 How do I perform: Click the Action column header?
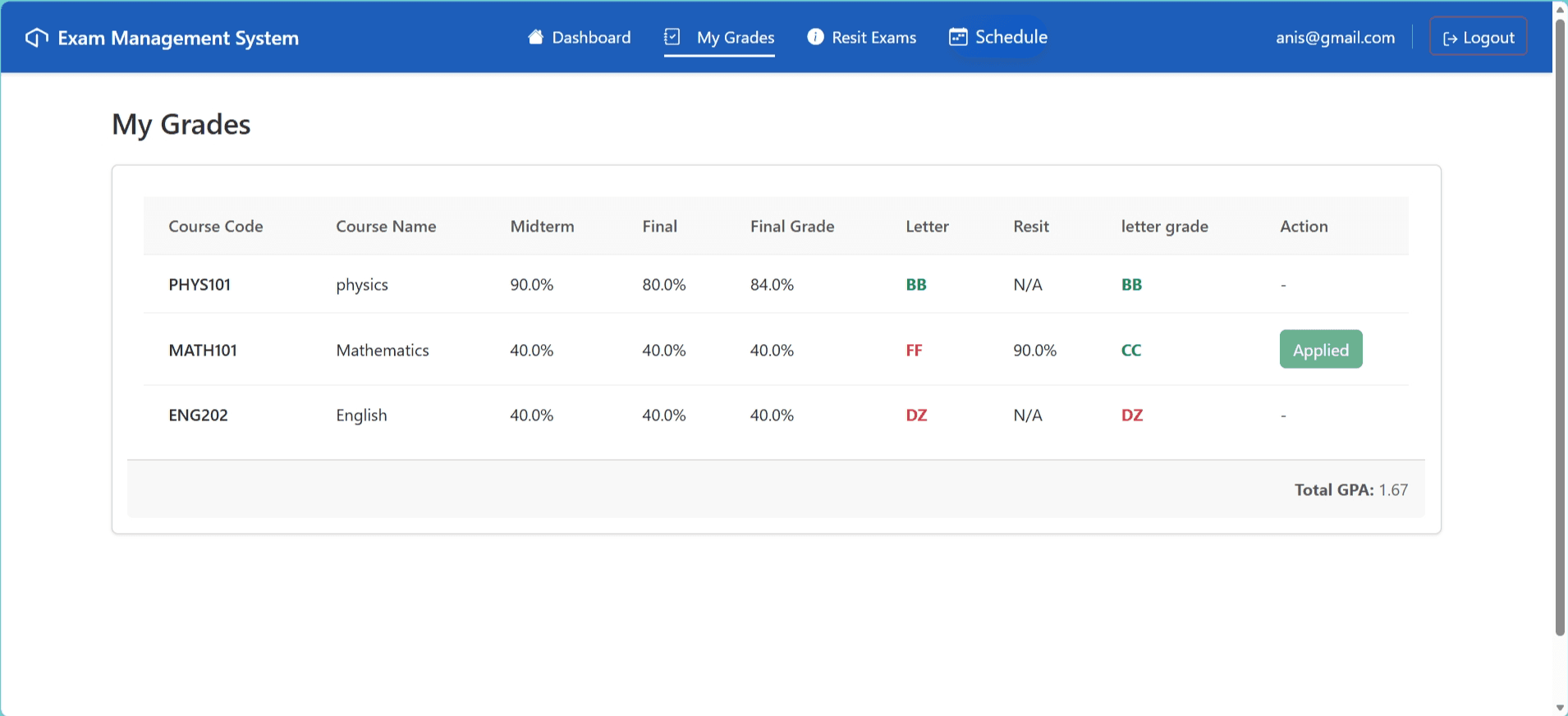click(1304, 226)
